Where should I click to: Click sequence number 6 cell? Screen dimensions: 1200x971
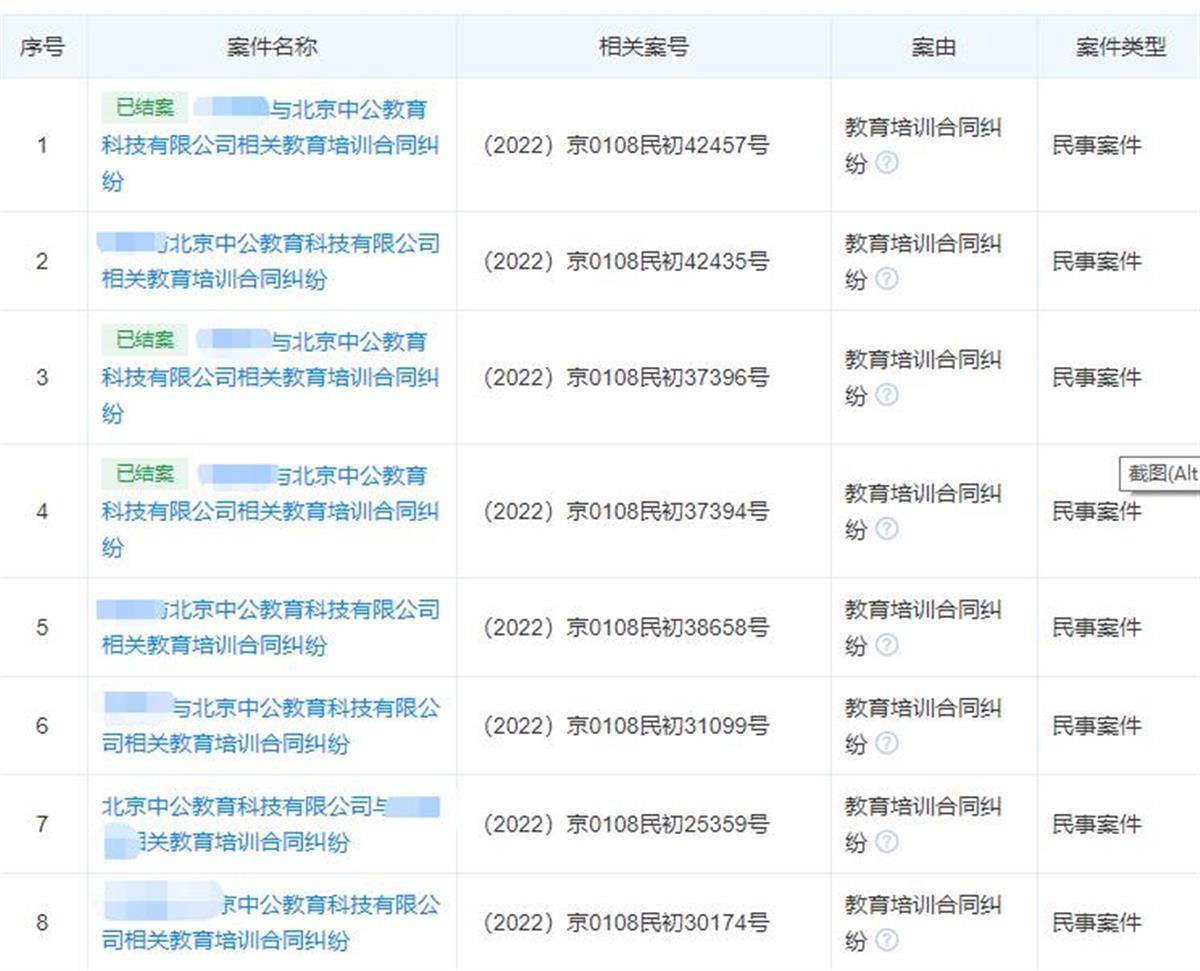coord(42,726)
